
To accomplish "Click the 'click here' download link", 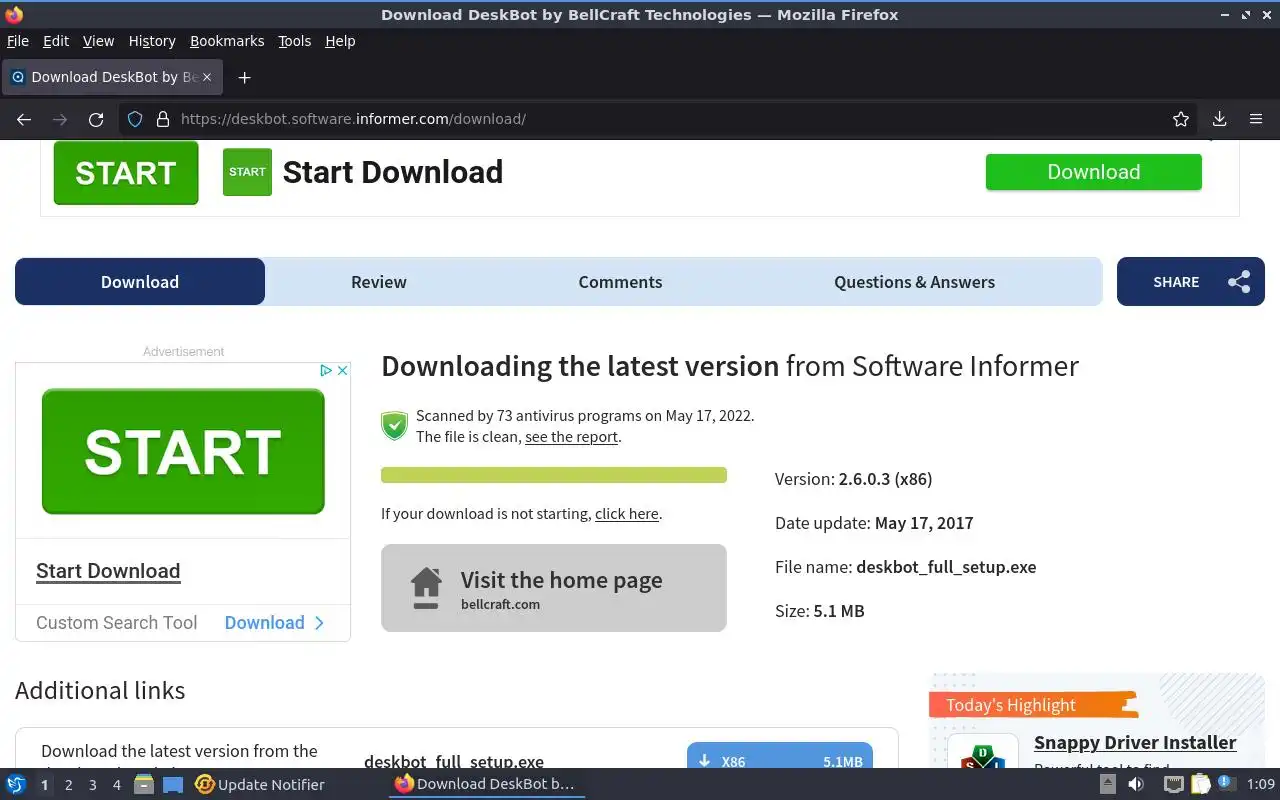I will [627, 514].
